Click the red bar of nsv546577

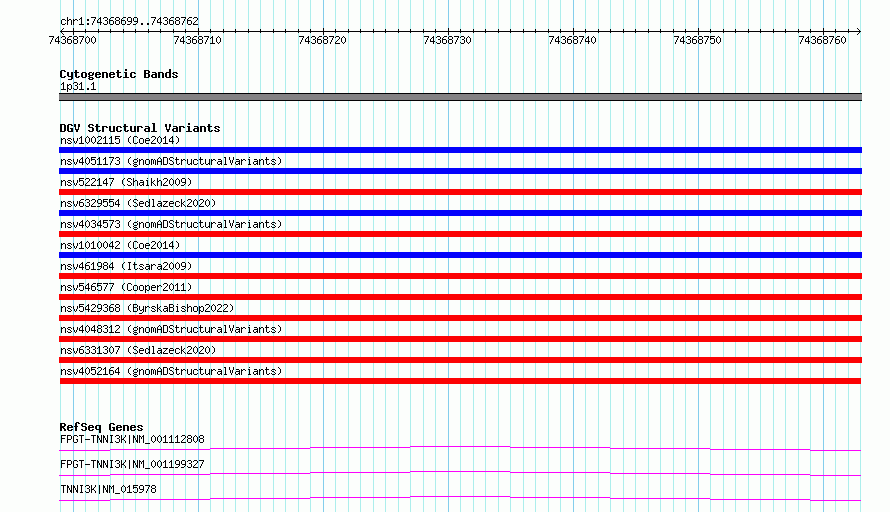coord(460,297)
